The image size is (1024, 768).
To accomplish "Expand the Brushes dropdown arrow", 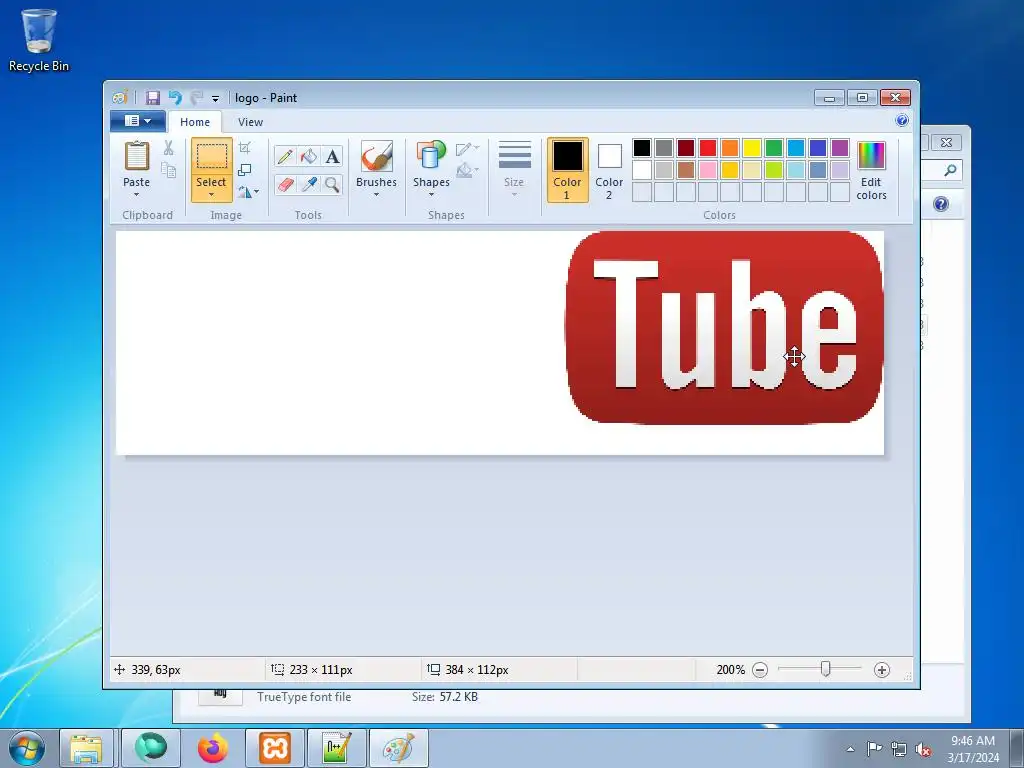I will tap(376, 195).
